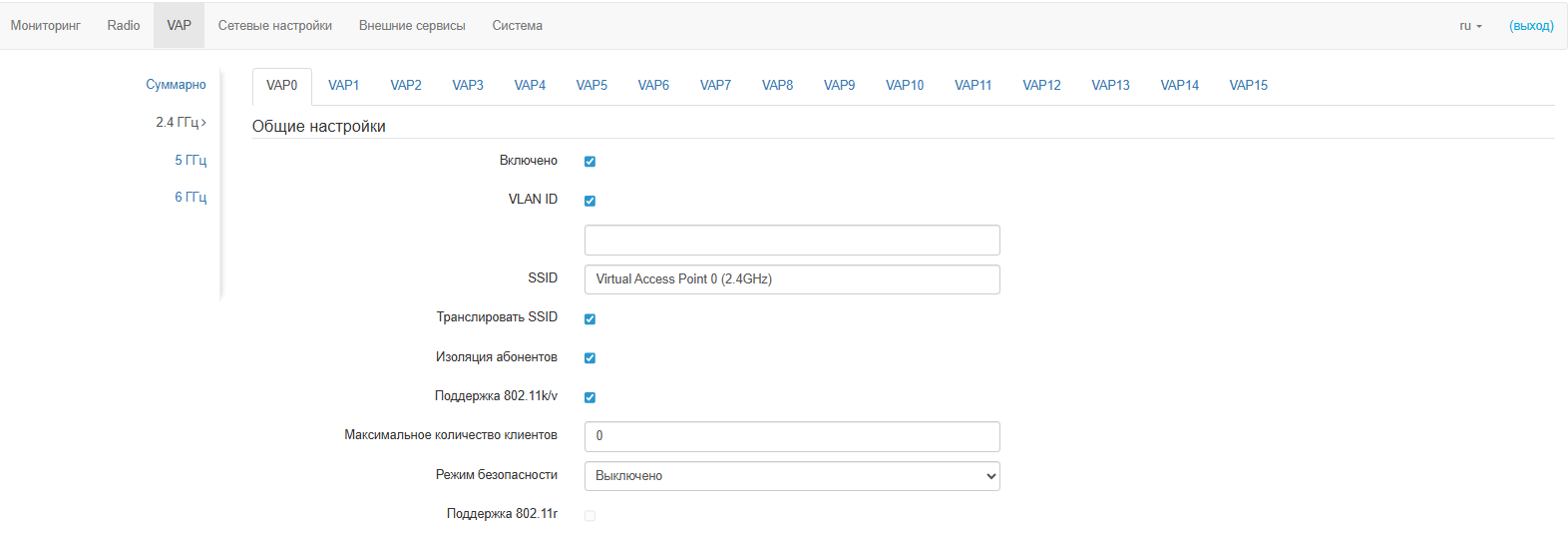The height and width of the screenshot is (535, 1568).
Task: Open Внешние сервисы menu
Action: [412, 26]
